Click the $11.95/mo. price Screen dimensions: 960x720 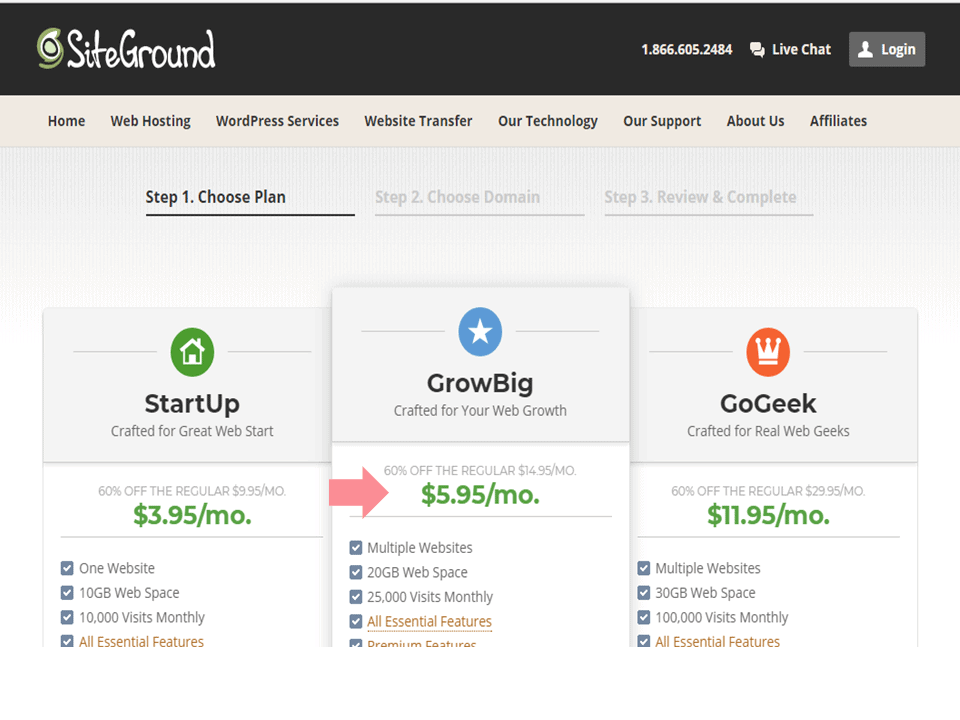(x=768, y=515)
